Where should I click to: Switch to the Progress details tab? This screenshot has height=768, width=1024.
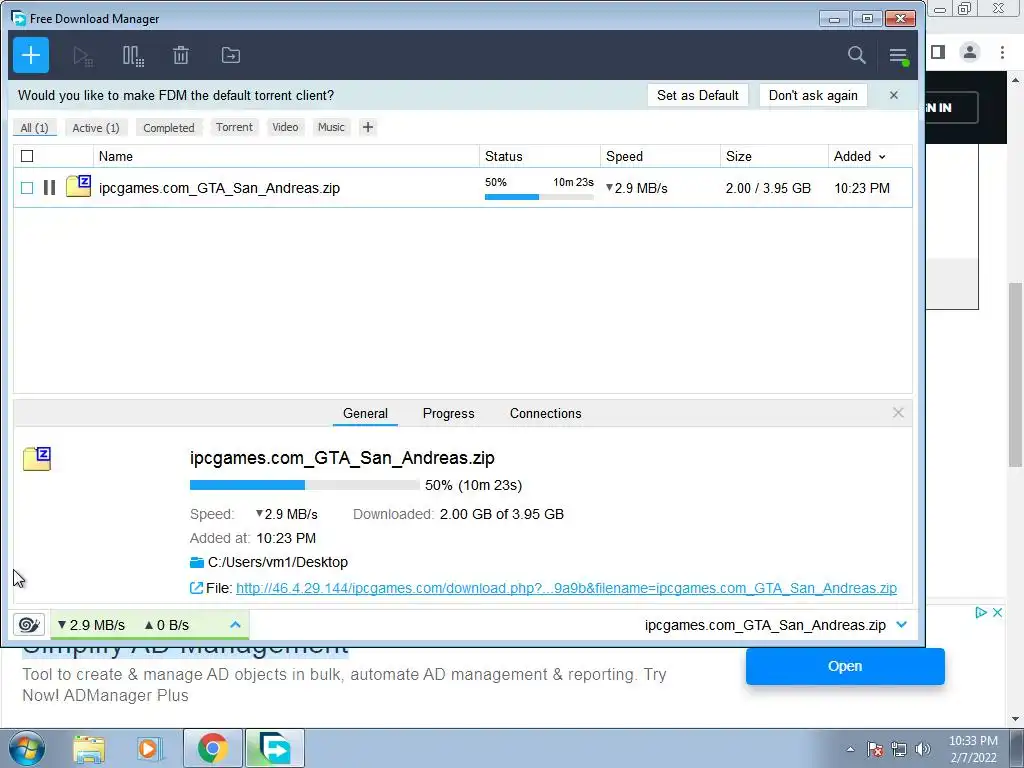pos(449,413)
